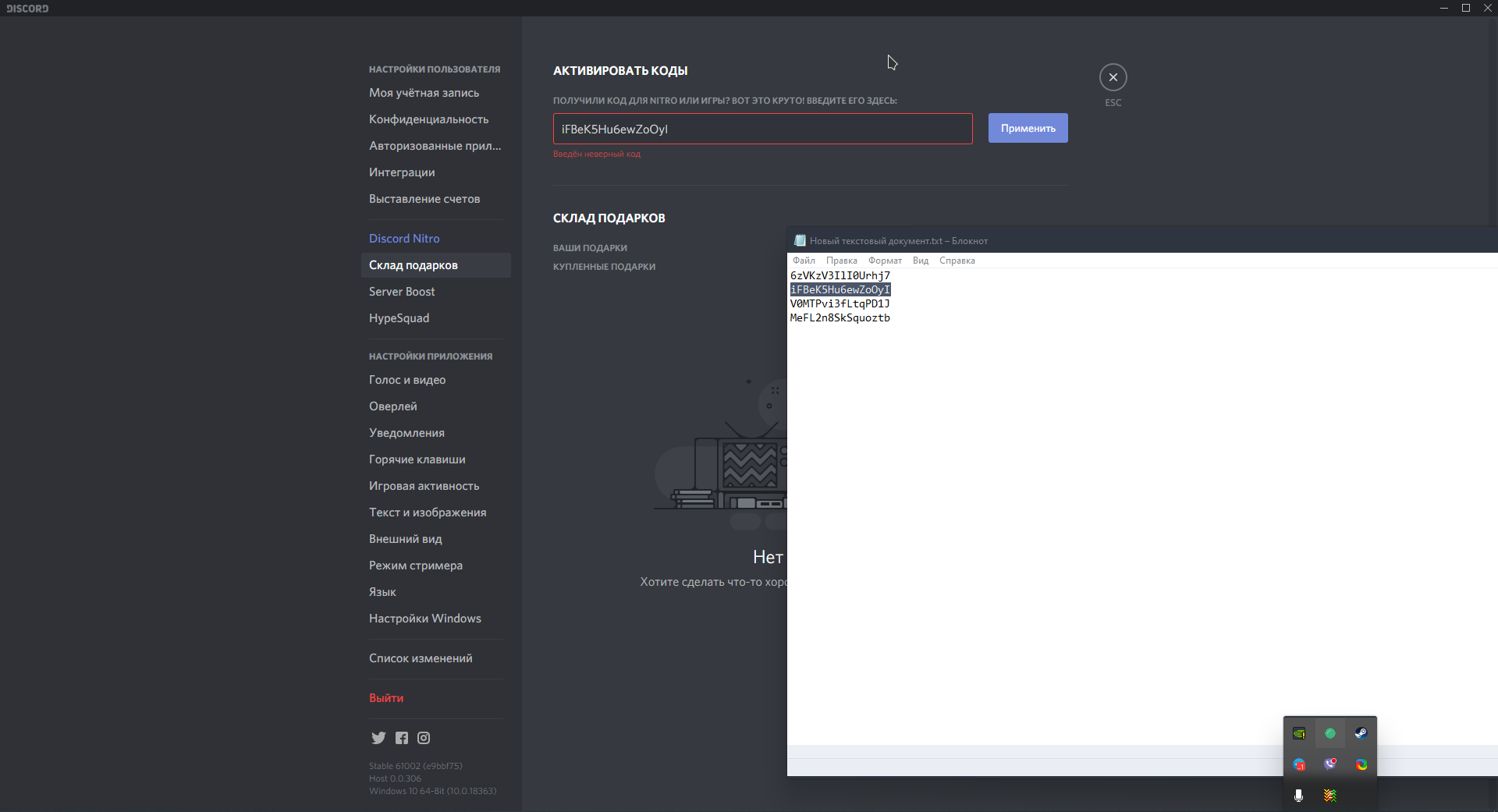This screenshot has width=1498, height=812.
Task: Click into the gift code input field
Action: [x=762, y=129]
